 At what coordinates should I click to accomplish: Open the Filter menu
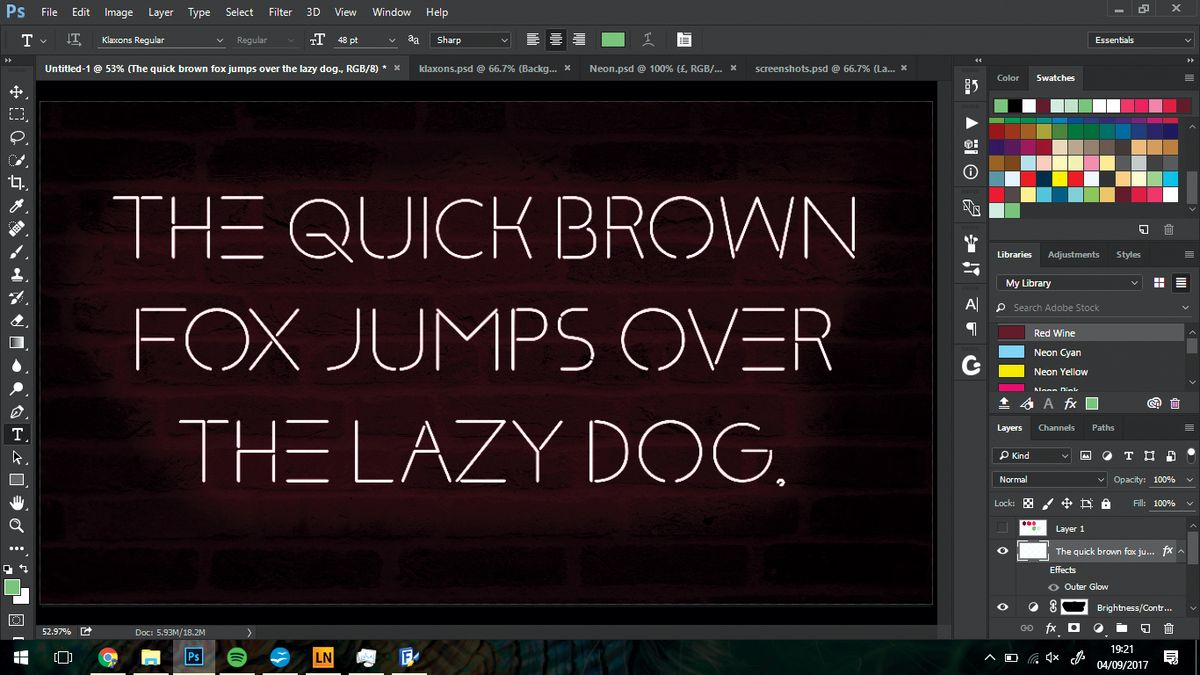point(280,12)
